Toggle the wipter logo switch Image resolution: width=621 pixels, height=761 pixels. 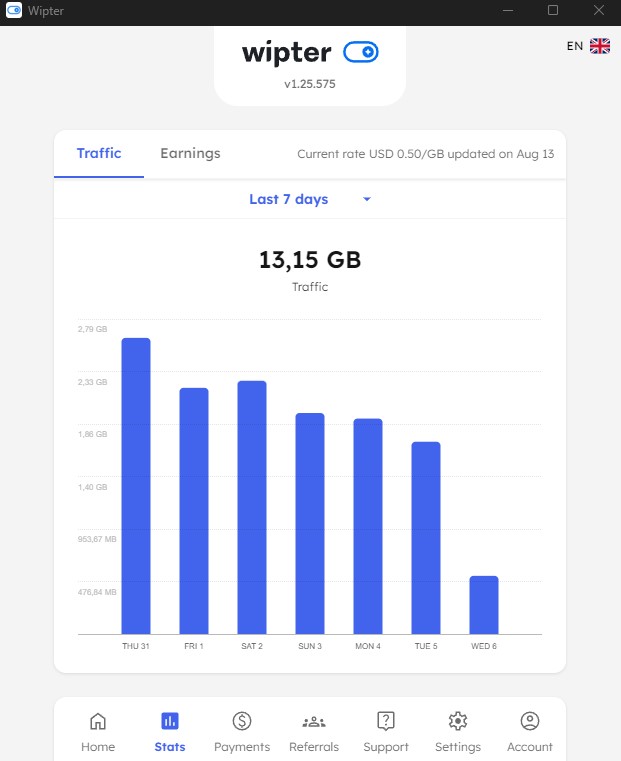tap(360, 52)
